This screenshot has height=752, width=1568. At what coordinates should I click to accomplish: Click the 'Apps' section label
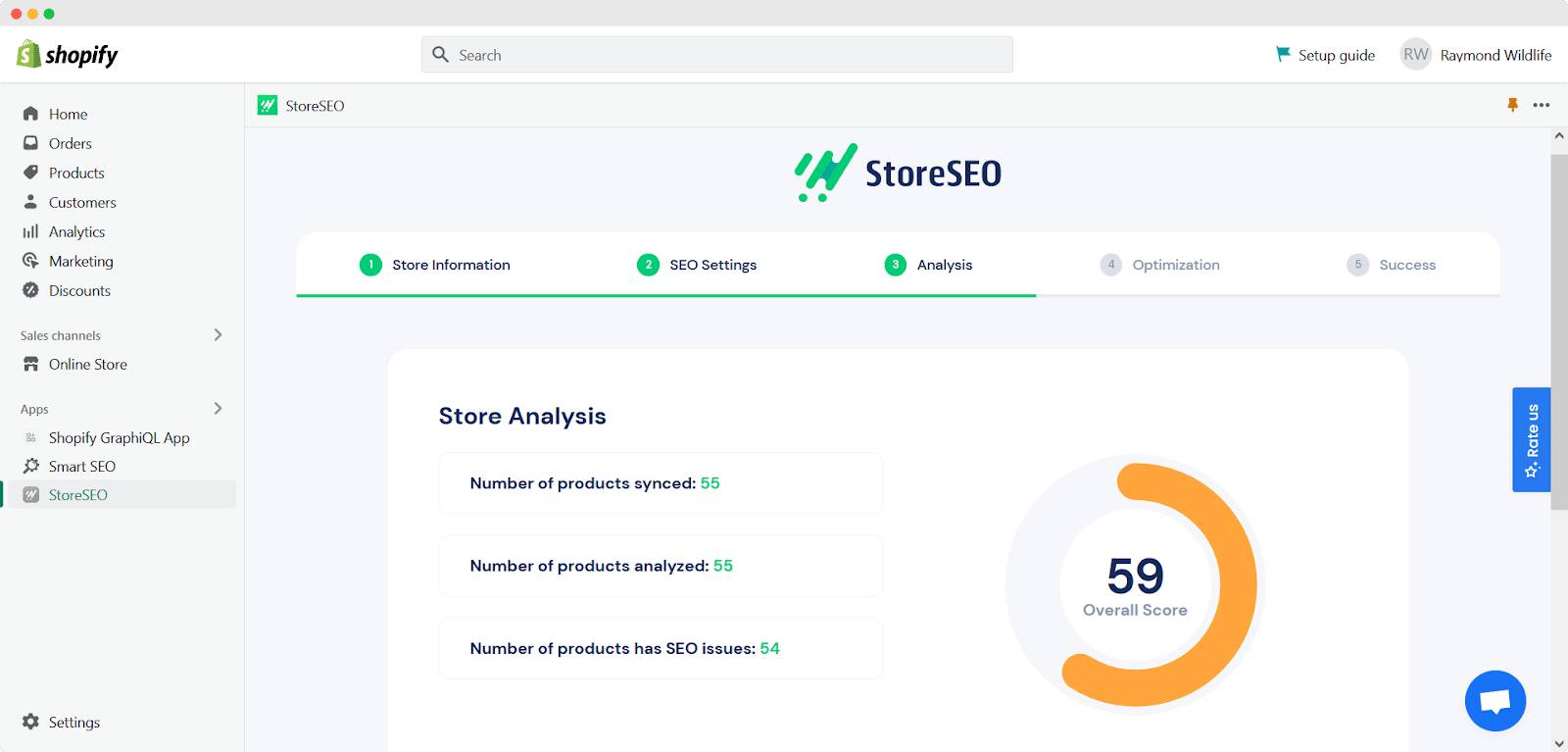pos(34,409)
